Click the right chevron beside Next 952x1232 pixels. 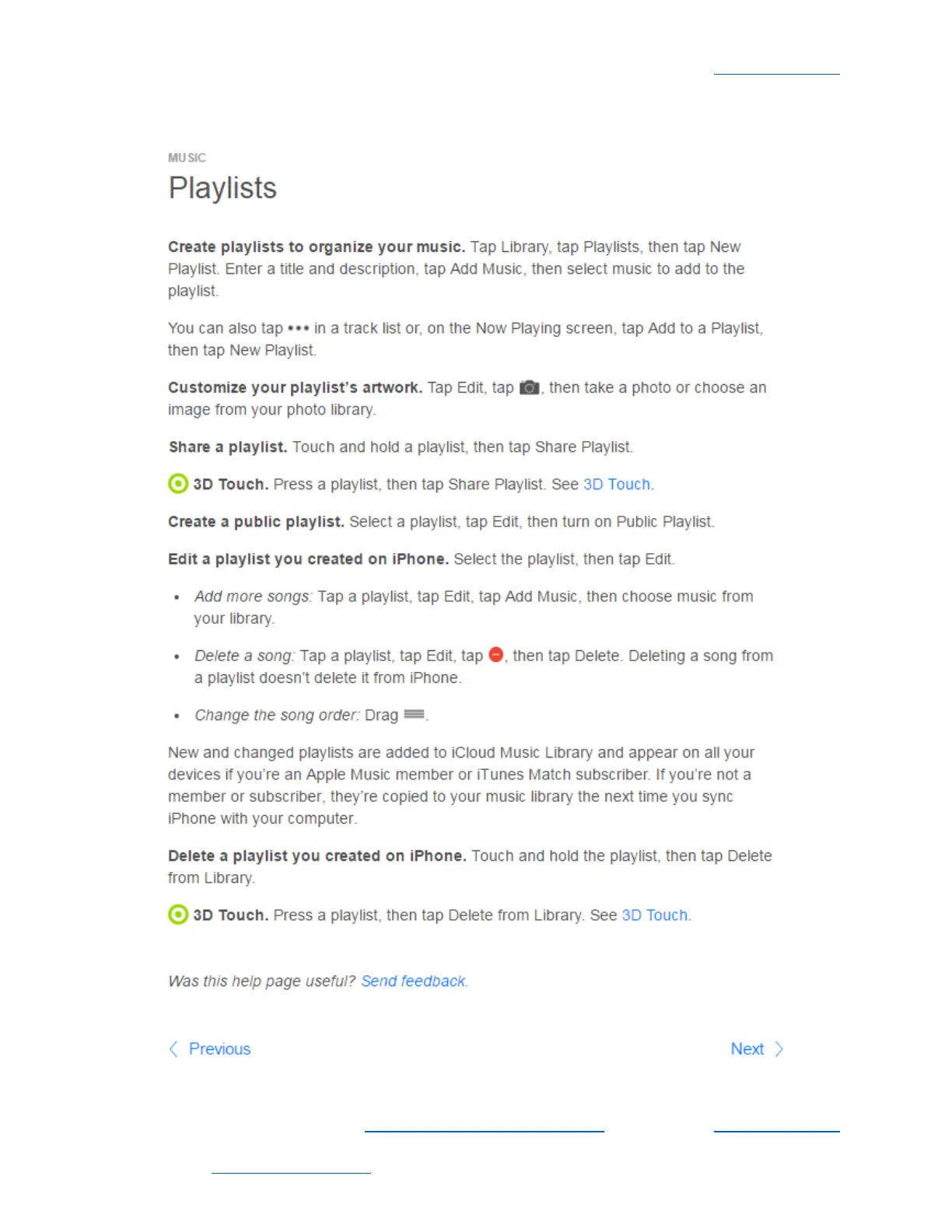point(779,1049)
